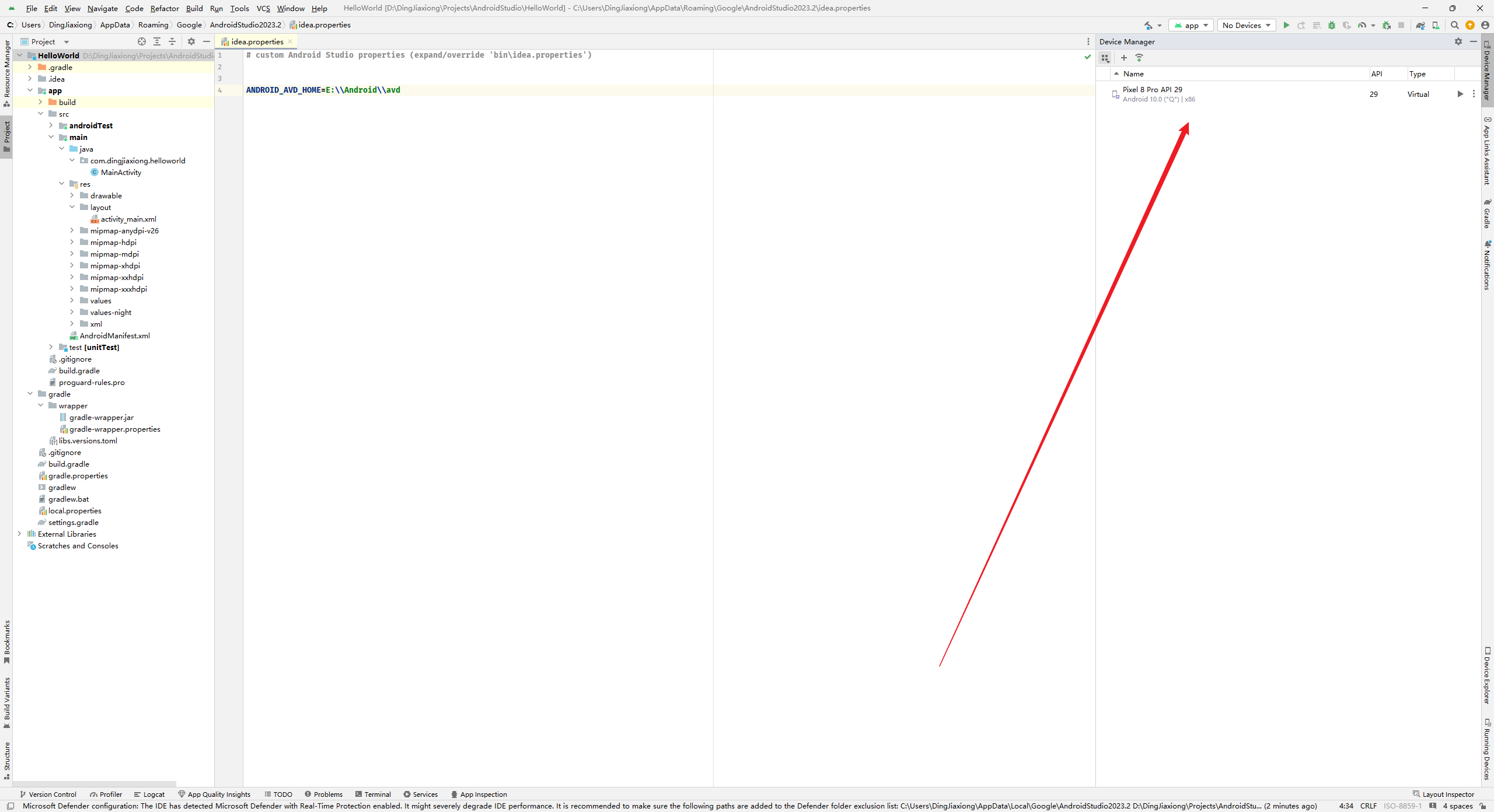The image size is (1494, 812).
Task: Click the Stop app run button
Action: click(x=1401, y=25)
